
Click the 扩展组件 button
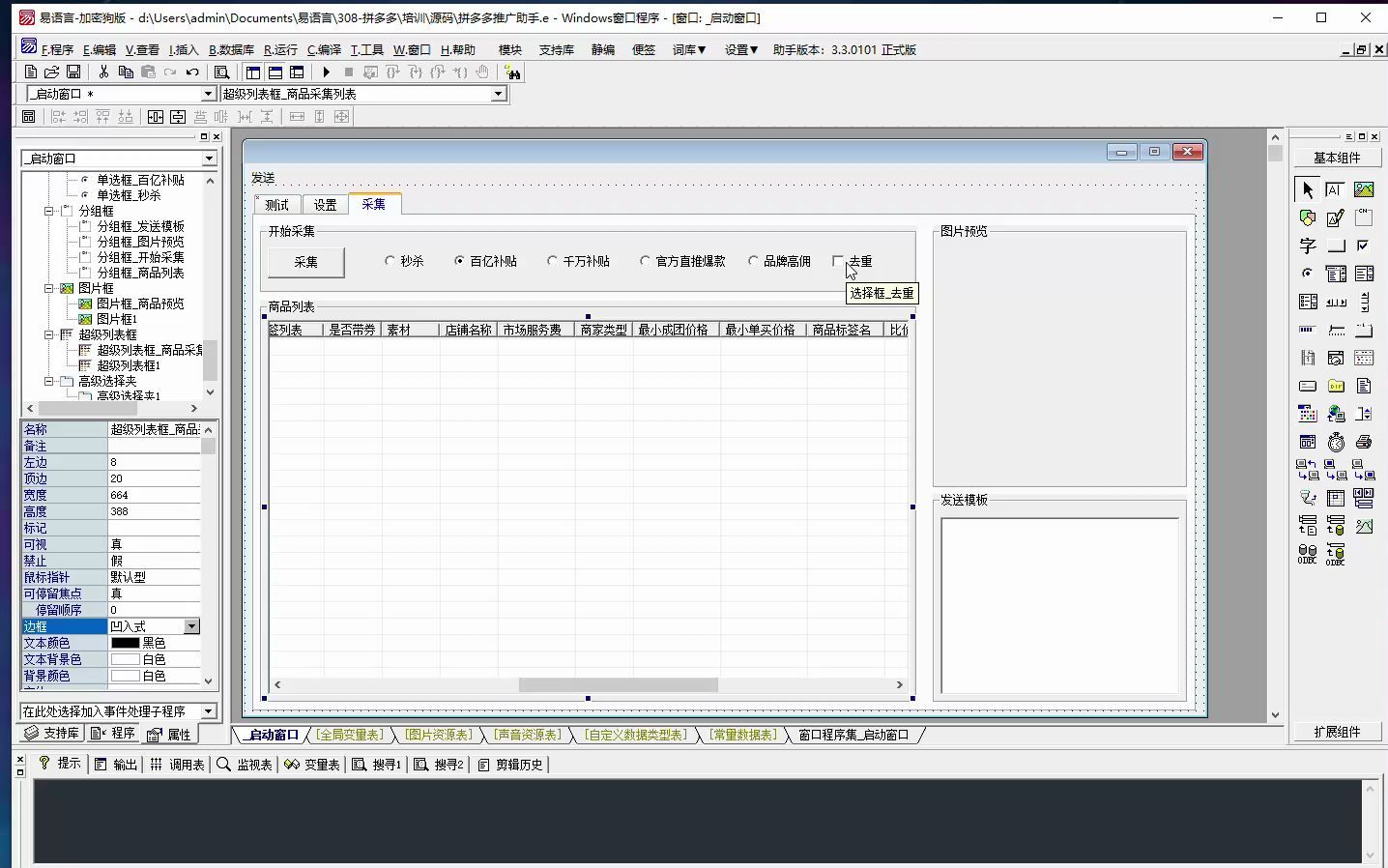coord(1337,732)
